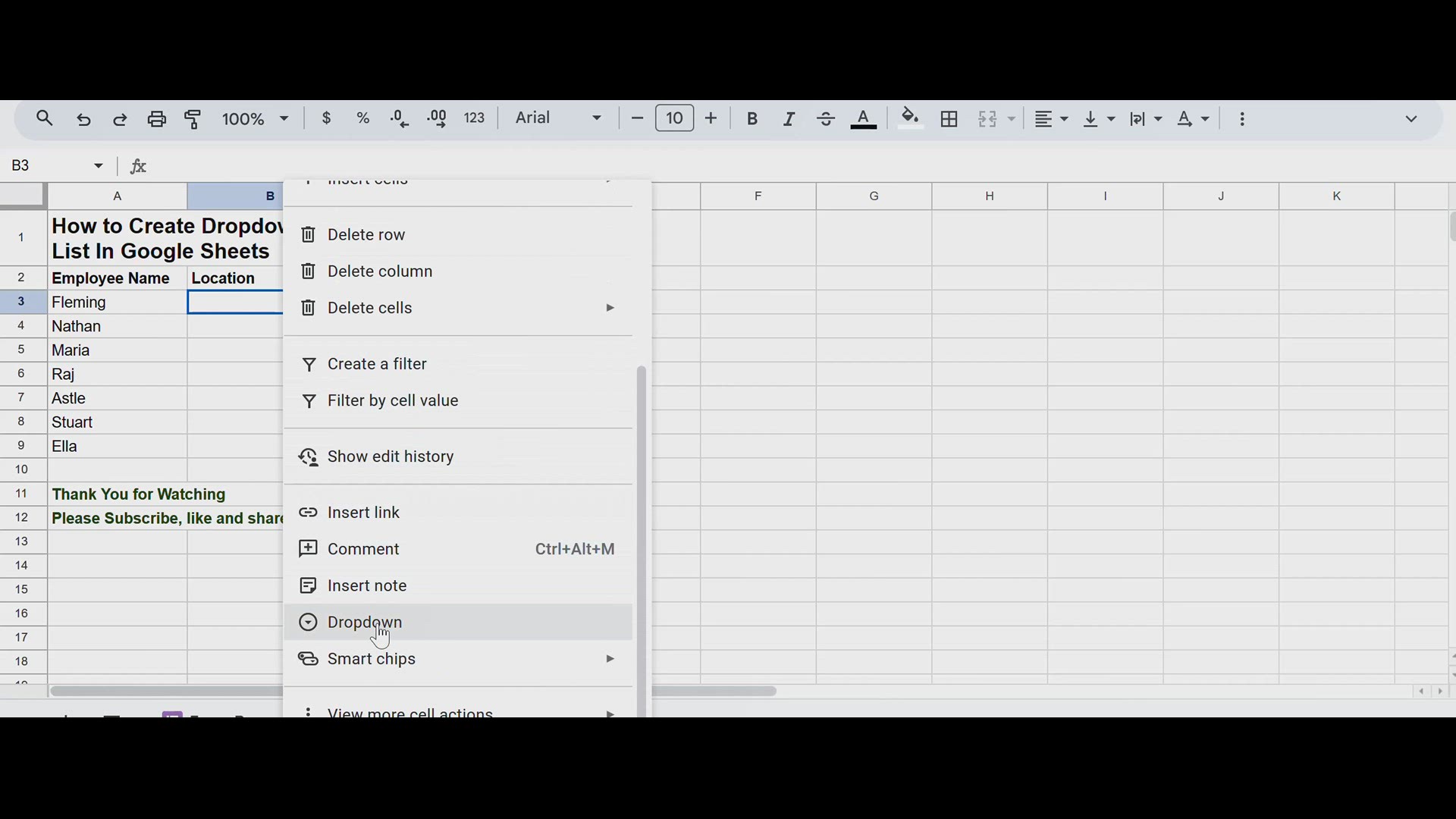The height and width of the screenshot is (819, 1456).
Task: Apply currency format with the dollar icon
Action: [327, 119]
